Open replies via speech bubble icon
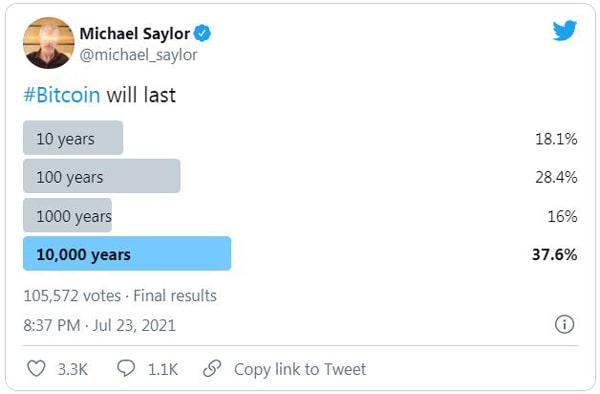Image resolution: width=600 pixels, height=394 pixels. click(126, 368)
